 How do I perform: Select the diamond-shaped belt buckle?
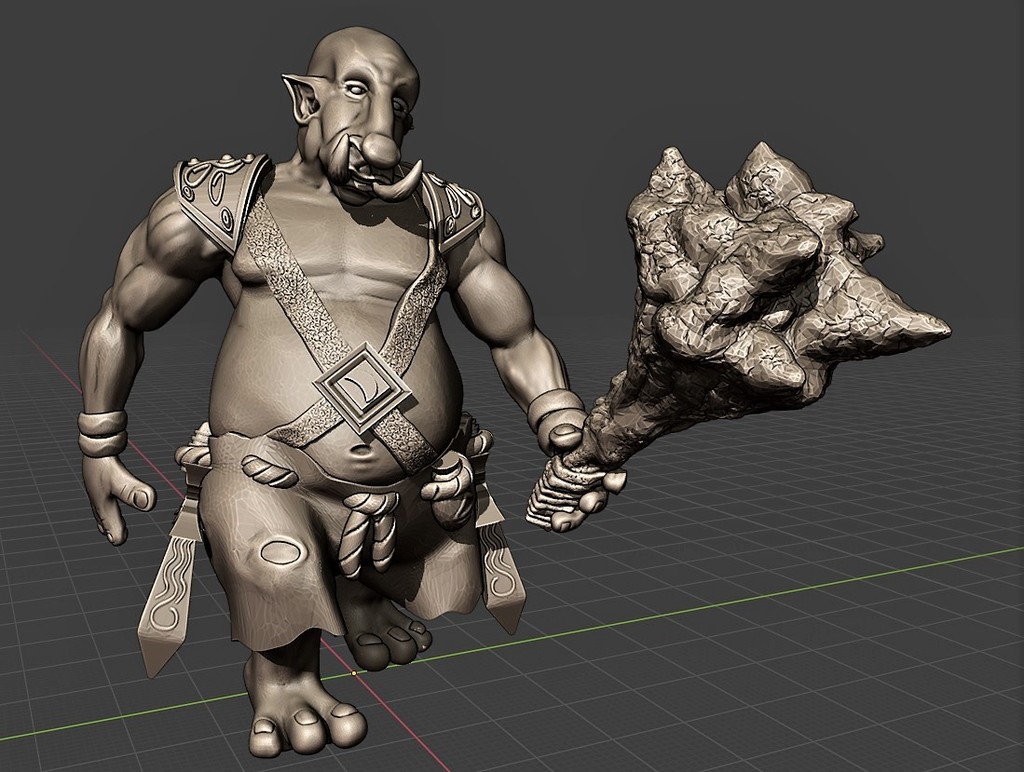[x=363, y=390]
